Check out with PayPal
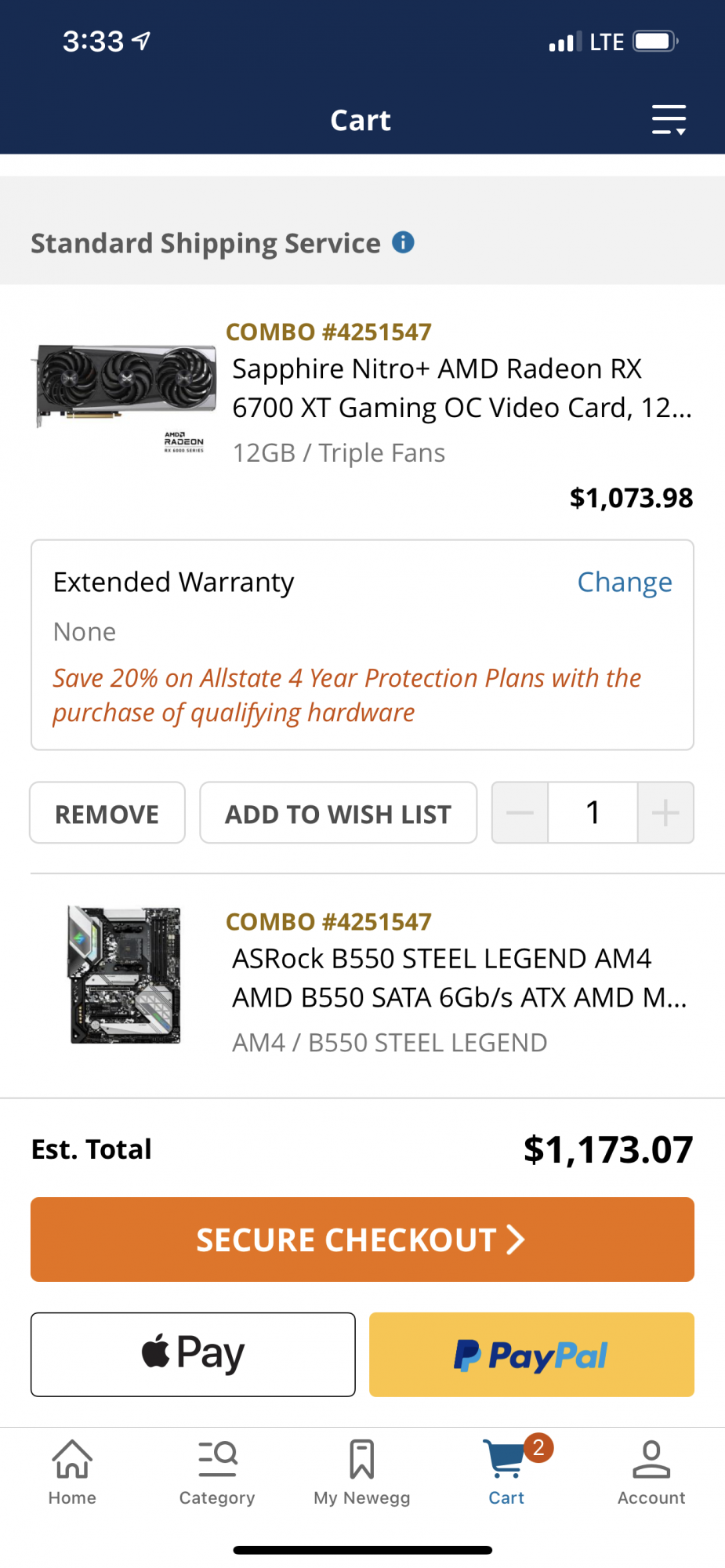This screenshot has height=1568, width=725. click(x=531, y=1354)
